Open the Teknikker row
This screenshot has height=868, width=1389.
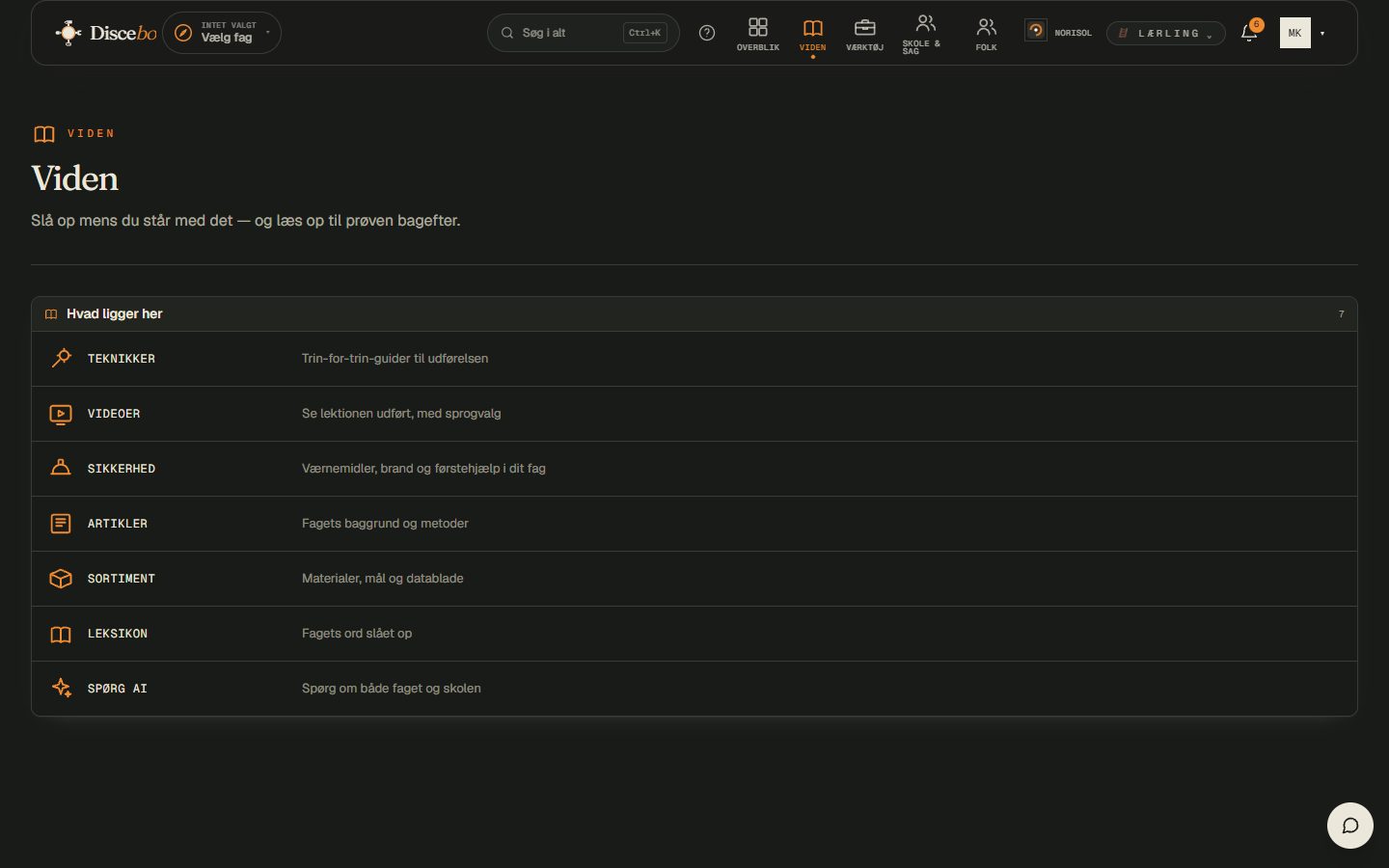694,359
